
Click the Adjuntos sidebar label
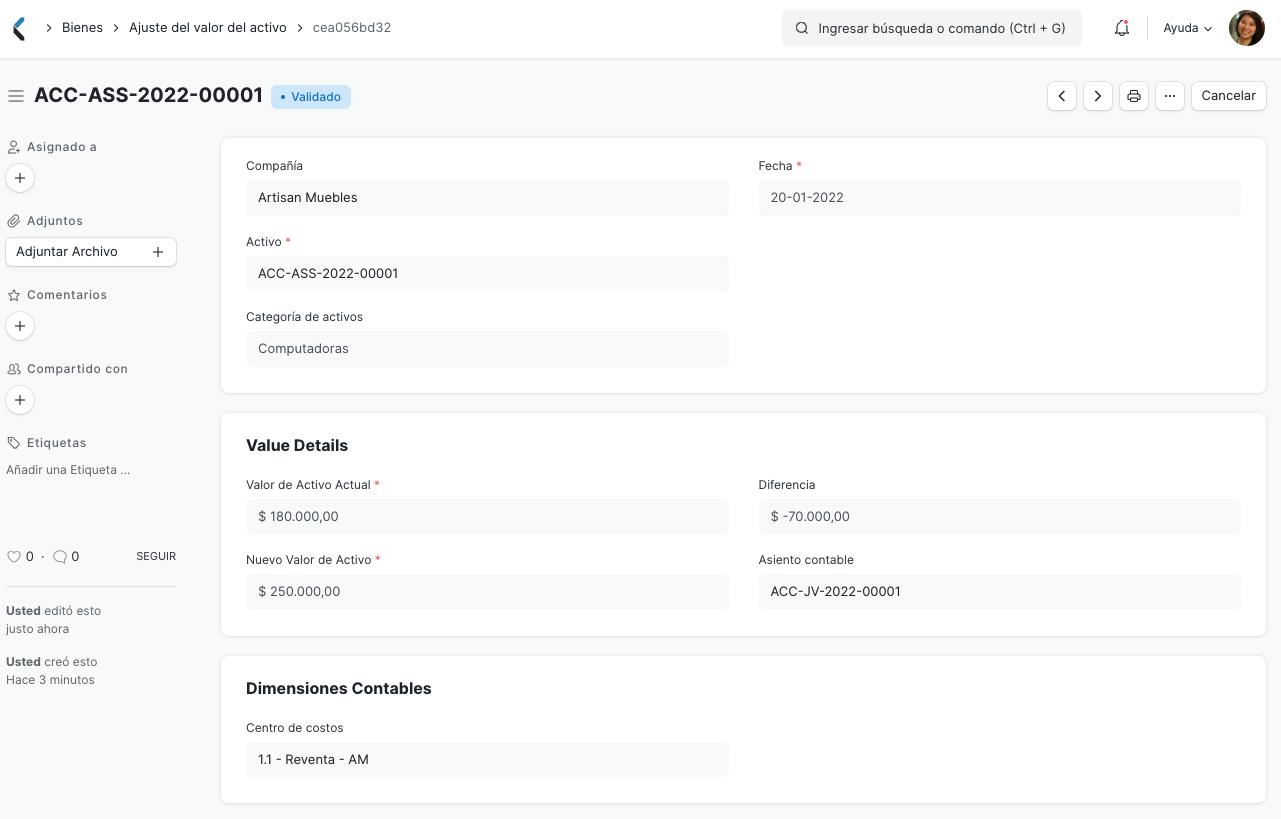[55, 221]
